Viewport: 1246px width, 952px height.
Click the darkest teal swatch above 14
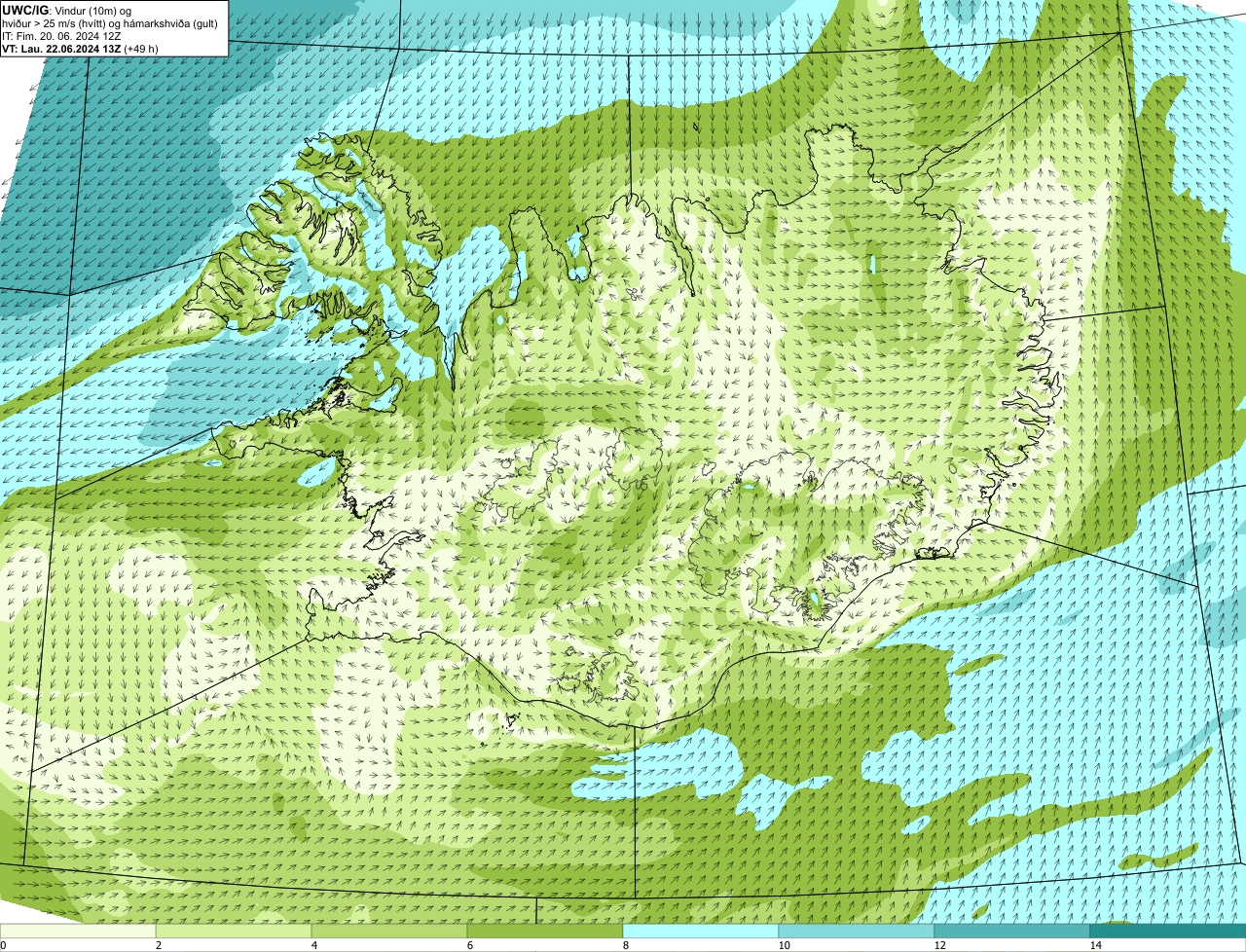coord(1168,931)
